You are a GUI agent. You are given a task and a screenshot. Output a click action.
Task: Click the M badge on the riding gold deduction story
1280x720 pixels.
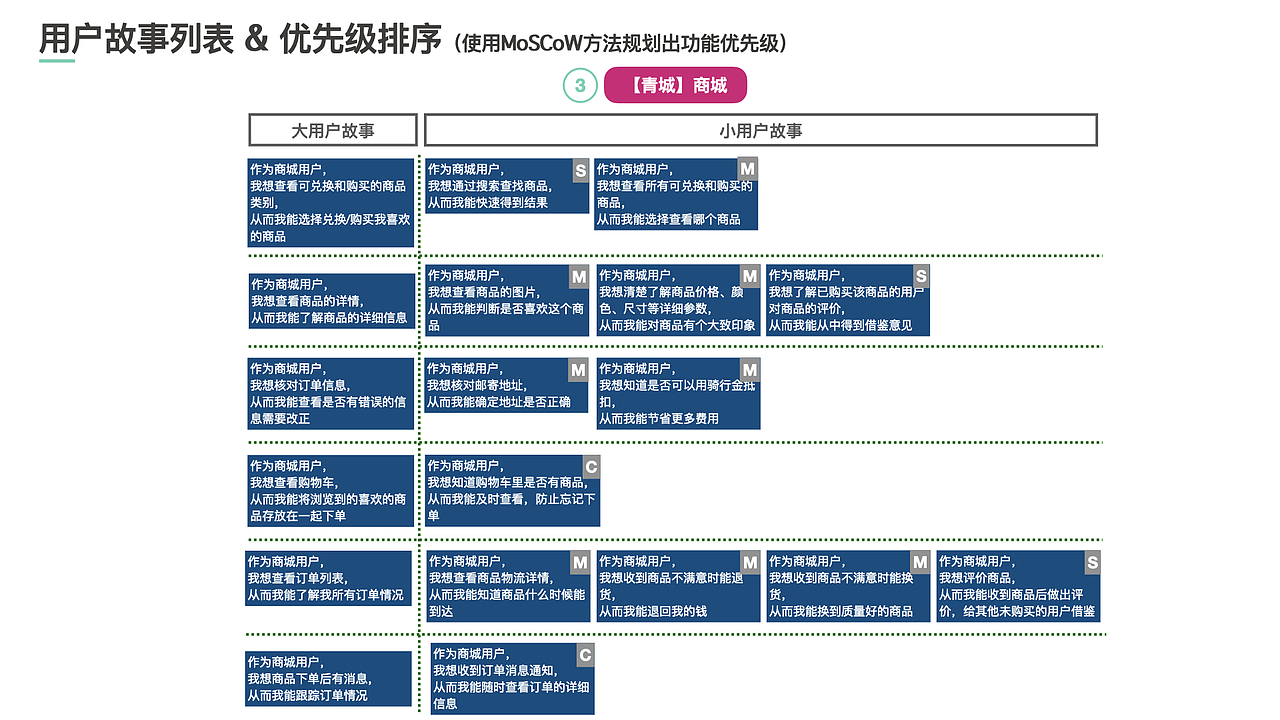tap(747, 369)
